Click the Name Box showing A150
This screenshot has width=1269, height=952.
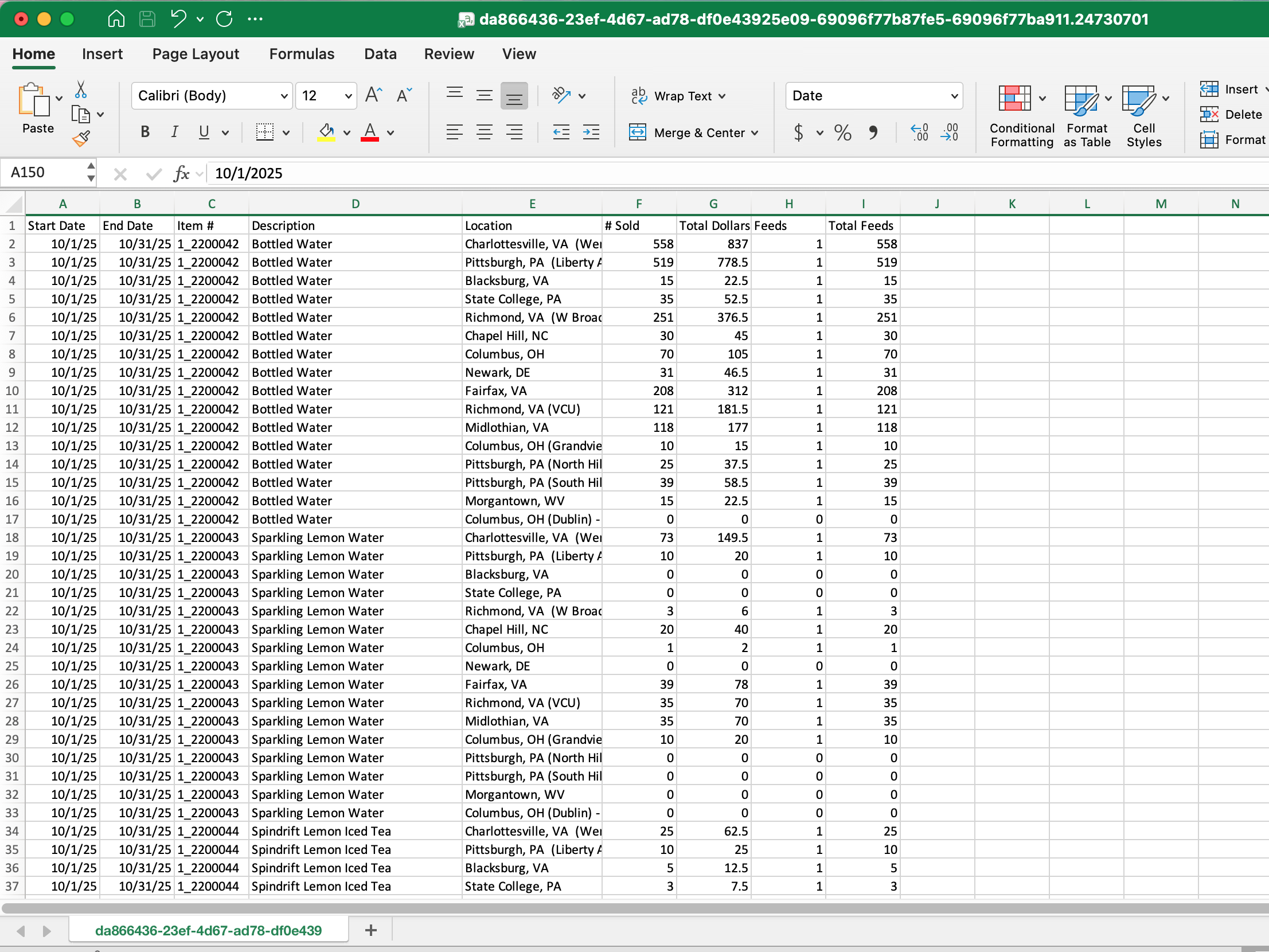45,173
